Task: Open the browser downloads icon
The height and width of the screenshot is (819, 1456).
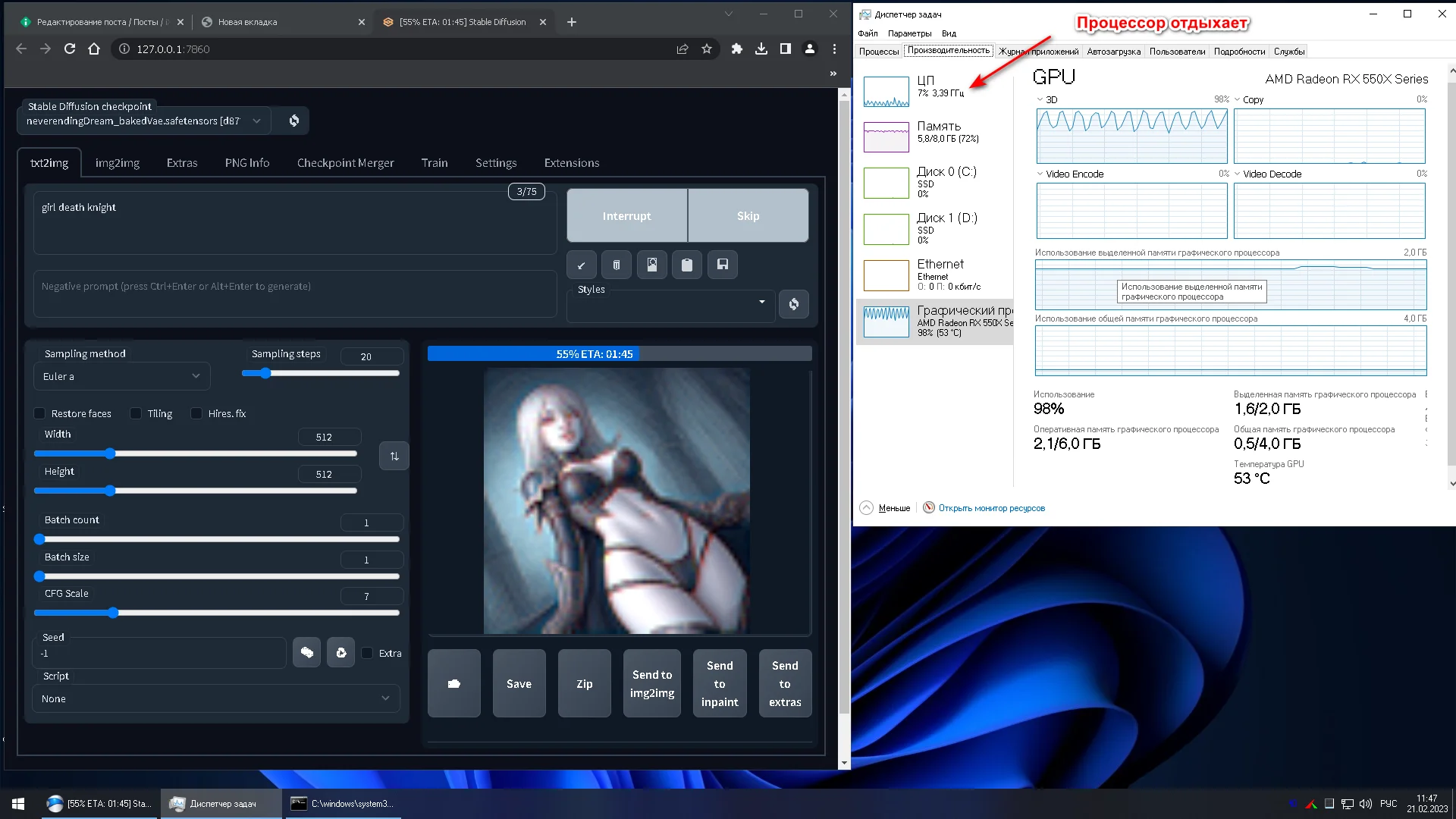Action: (761, 49)
